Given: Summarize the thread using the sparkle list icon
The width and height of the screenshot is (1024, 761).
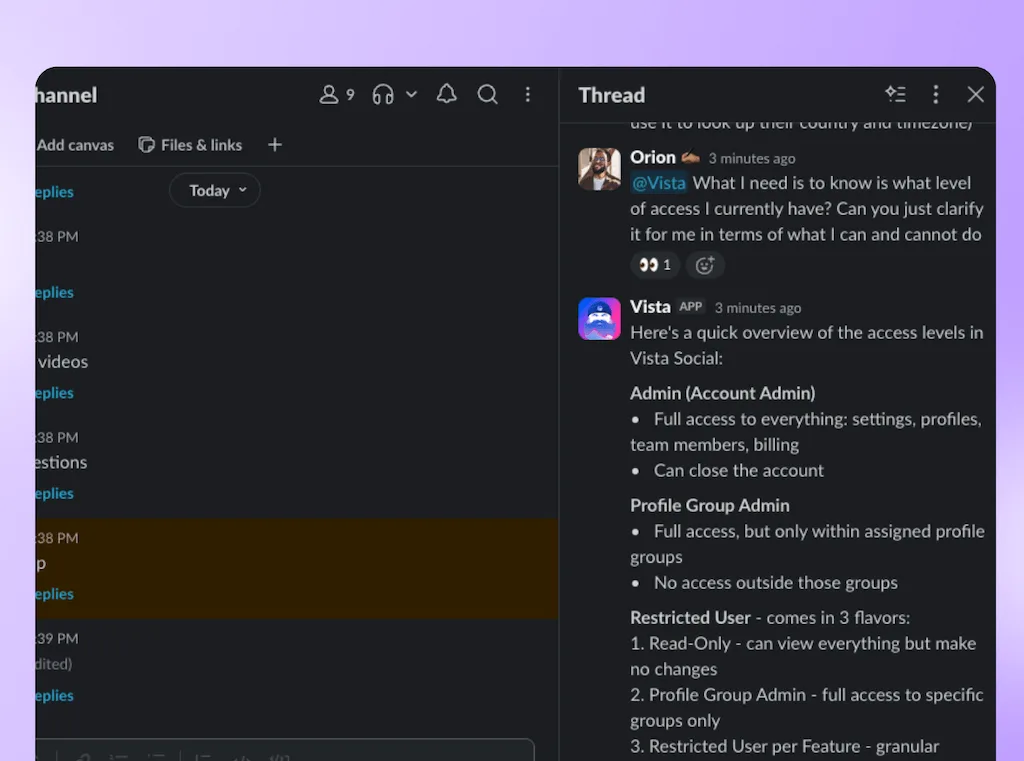Looking at the screenshot, I should coord(895,95).
